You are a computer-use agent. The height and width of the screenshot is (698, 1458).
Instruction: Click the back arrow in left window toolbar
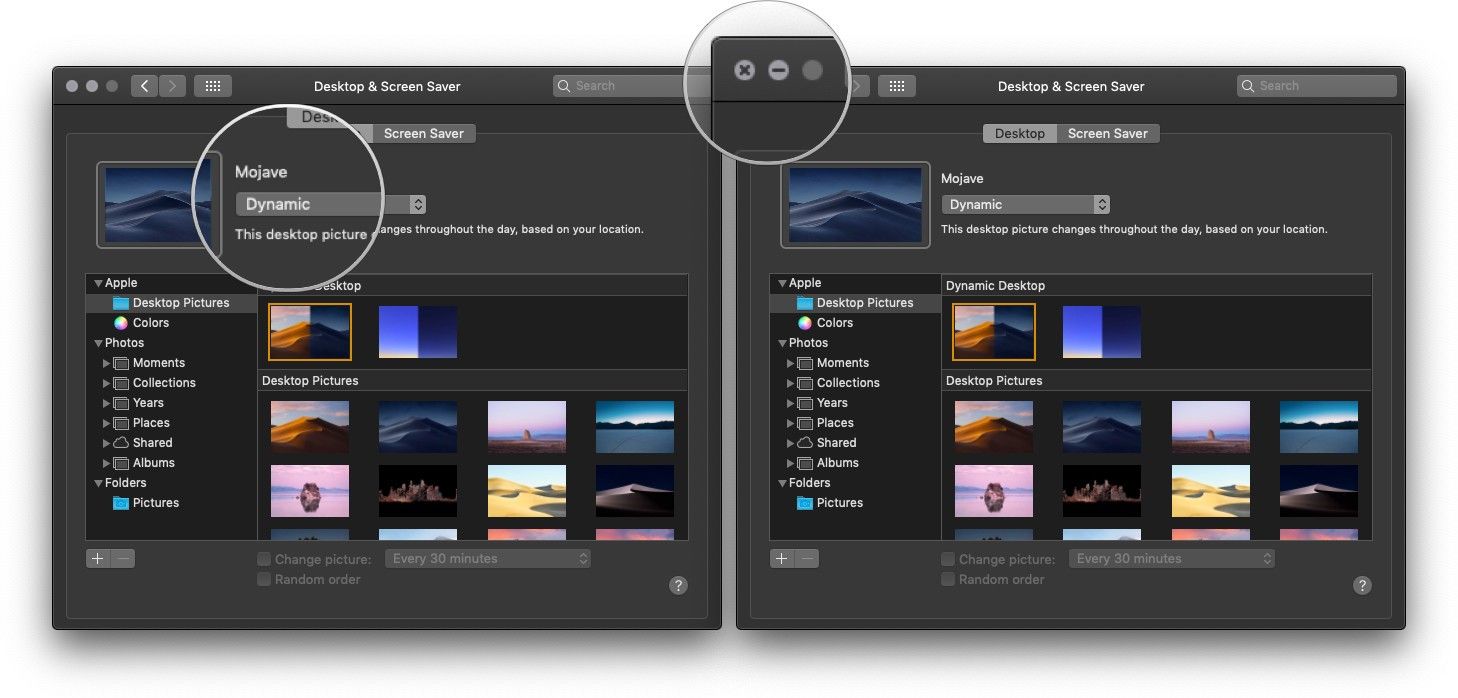click(x=144, y=86)
